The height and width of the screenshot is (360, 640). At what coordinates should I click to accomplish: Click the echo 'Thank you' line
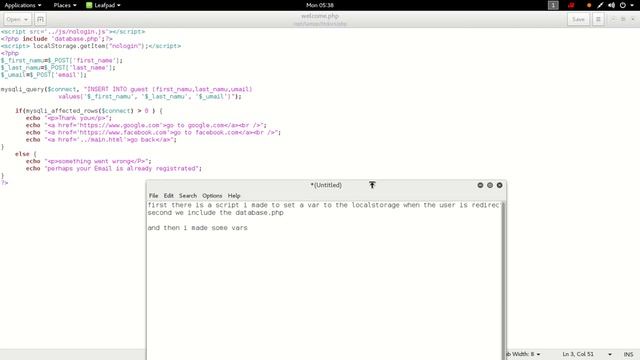[69, 118]
